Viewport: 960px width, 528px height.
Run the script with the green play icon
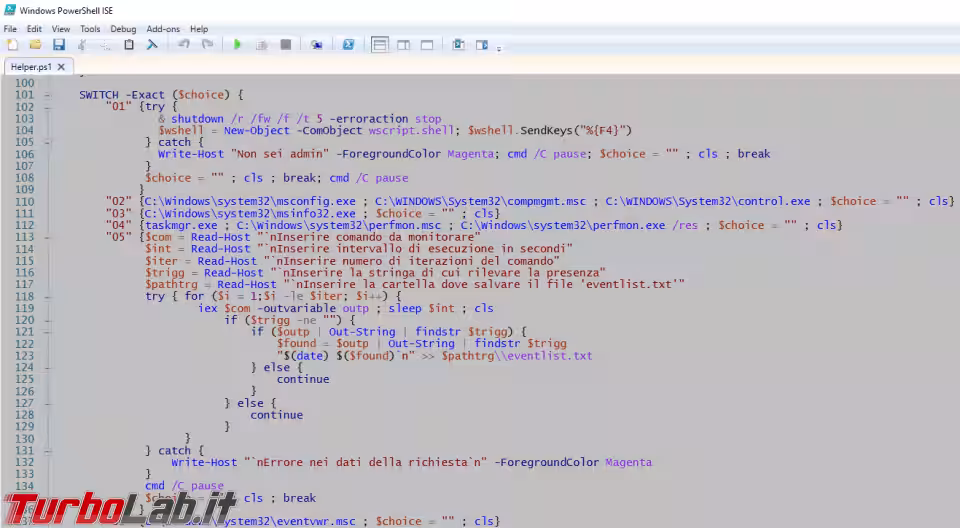(237, 45)
